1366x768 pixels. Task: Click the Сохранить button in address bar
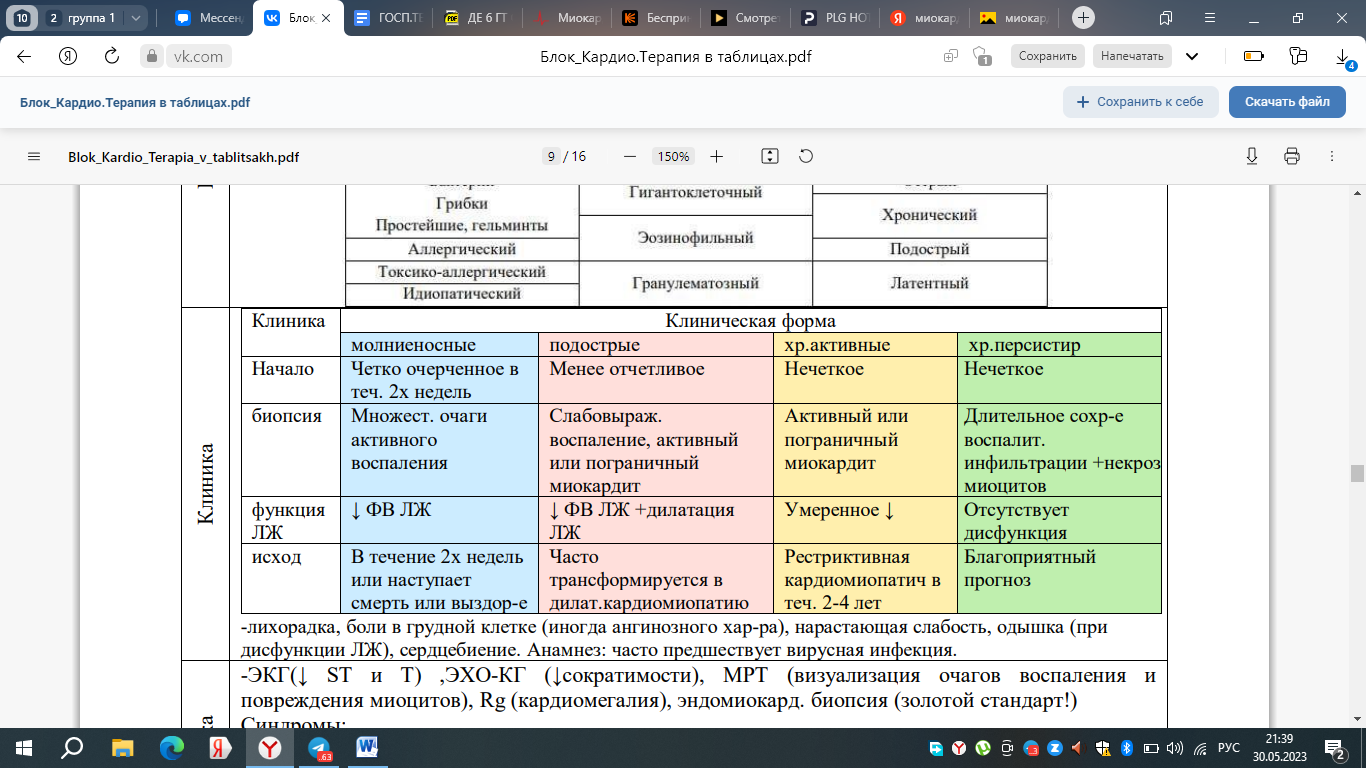[1047, 56]
